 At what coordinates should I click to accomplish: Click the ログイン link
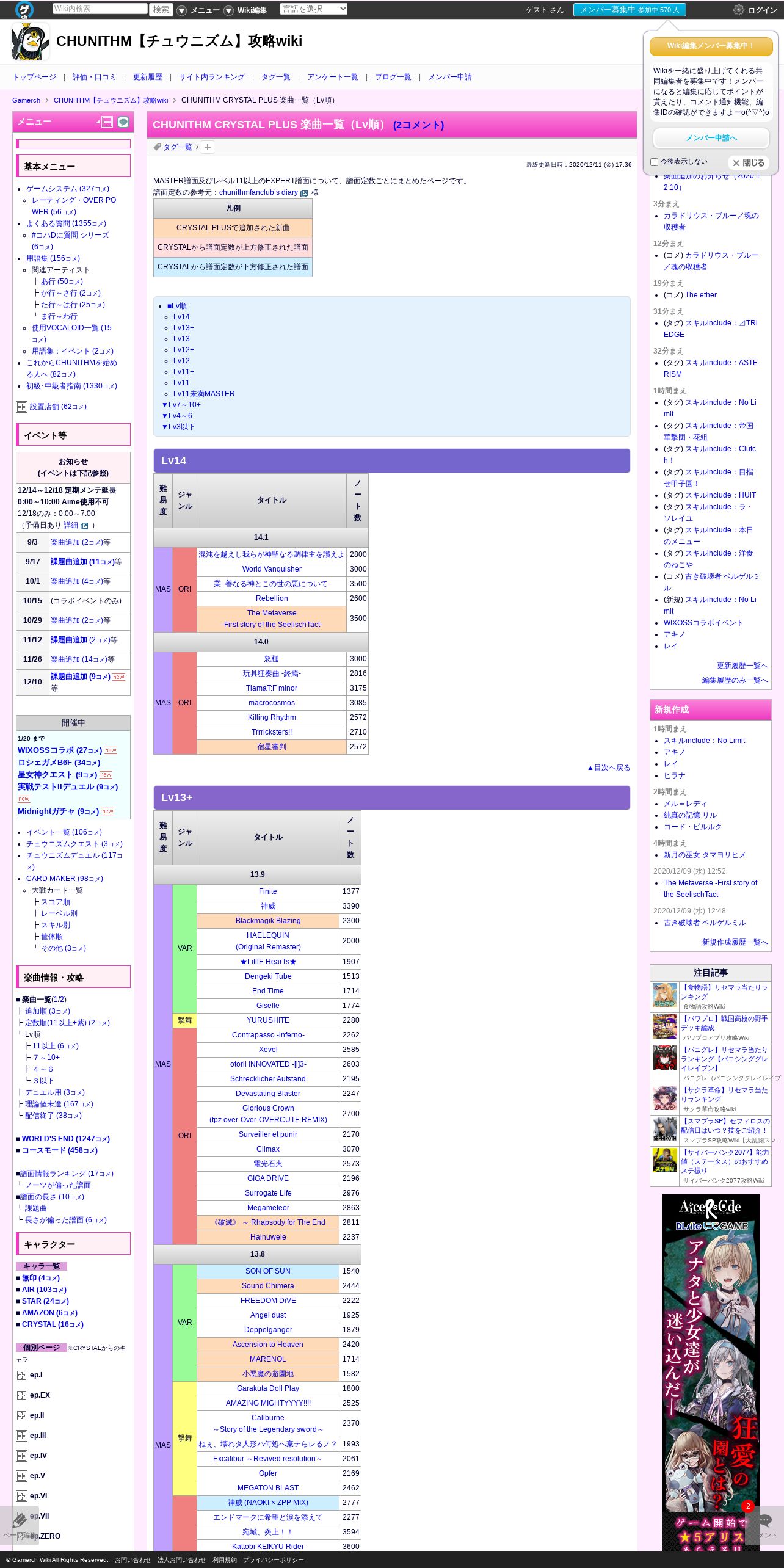pos(763,10)
